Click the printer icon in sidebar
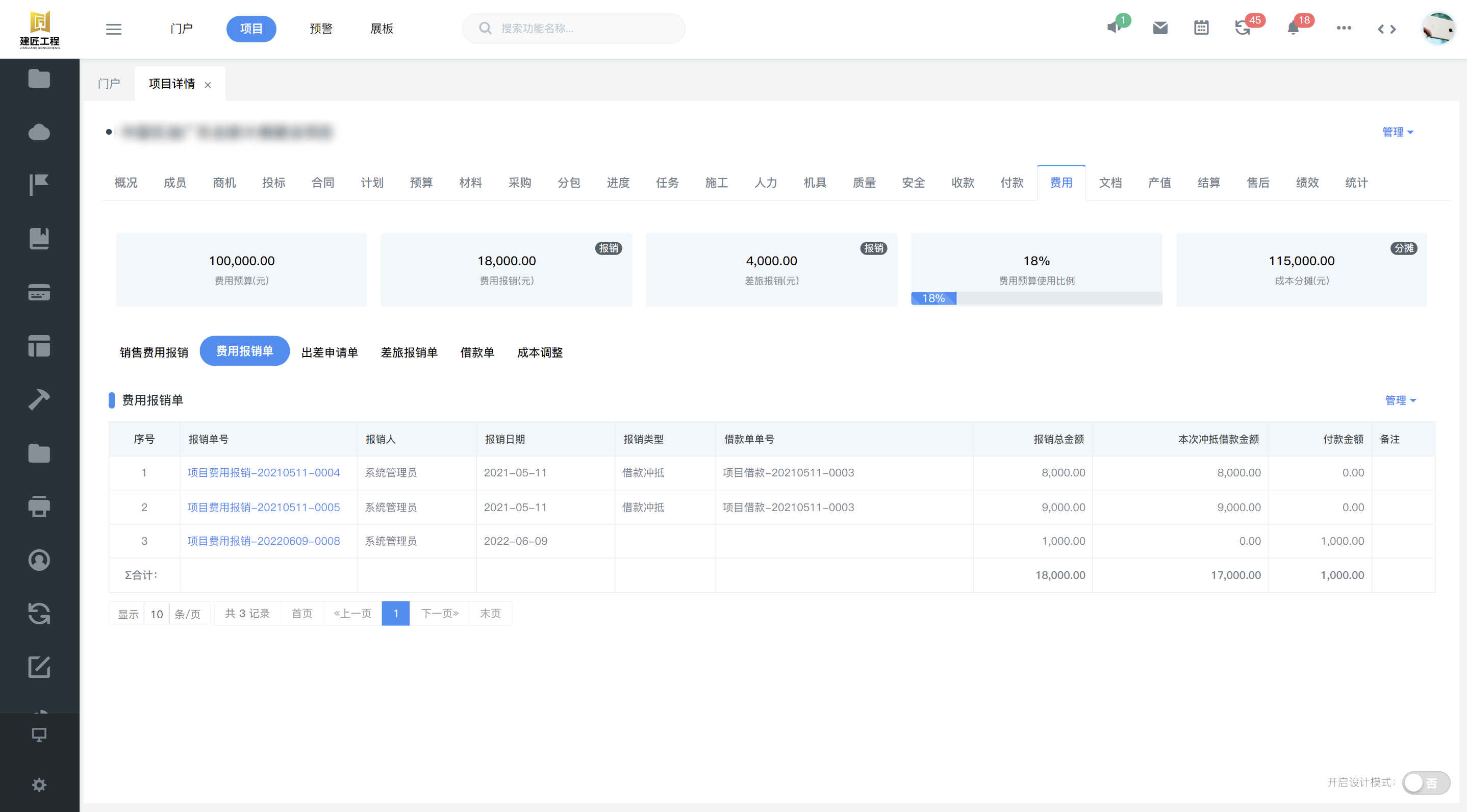 tap(39, 506)
